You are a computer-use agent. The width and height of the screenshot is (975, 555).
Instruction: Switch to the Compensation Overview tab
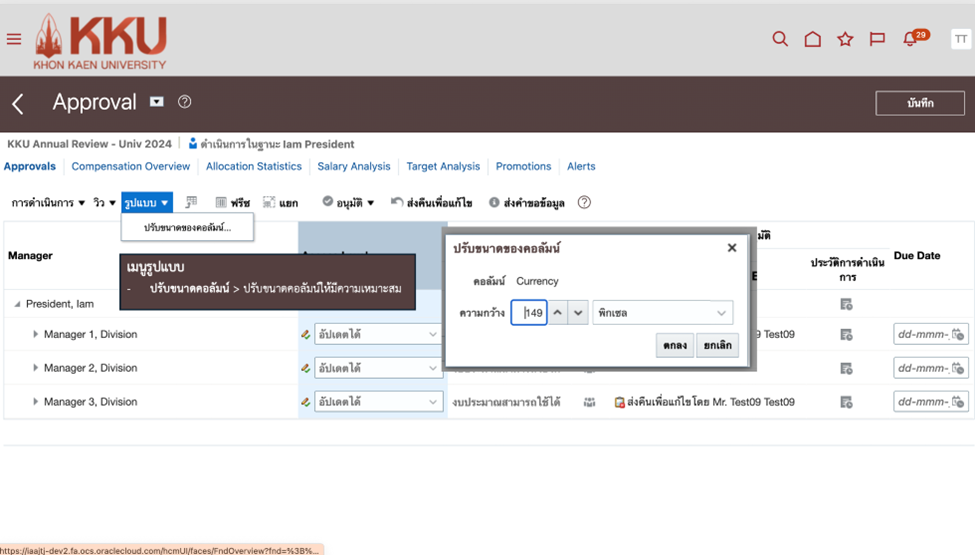[130, 167]
